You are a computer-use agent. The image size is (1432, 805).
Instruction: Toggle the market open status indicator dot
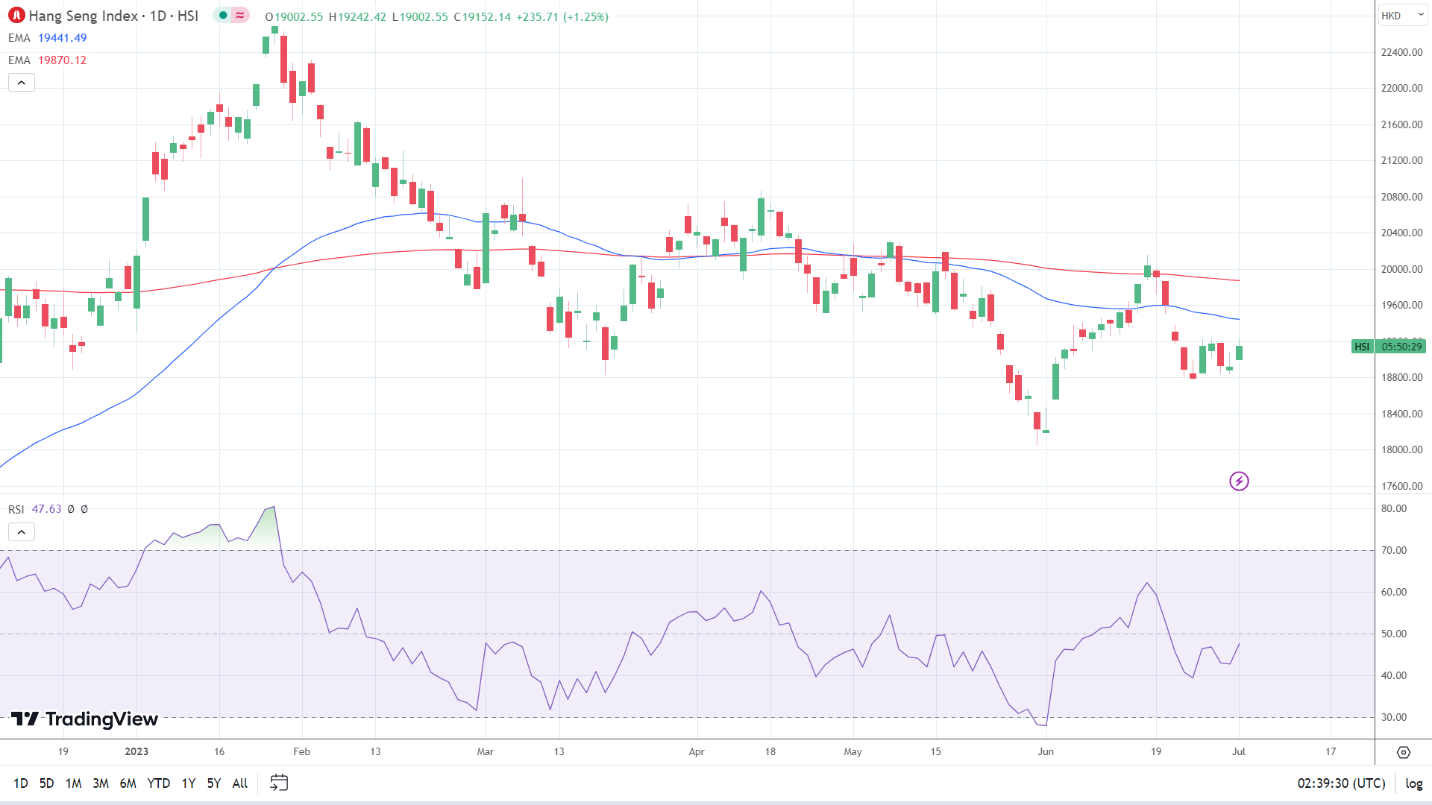223,16
